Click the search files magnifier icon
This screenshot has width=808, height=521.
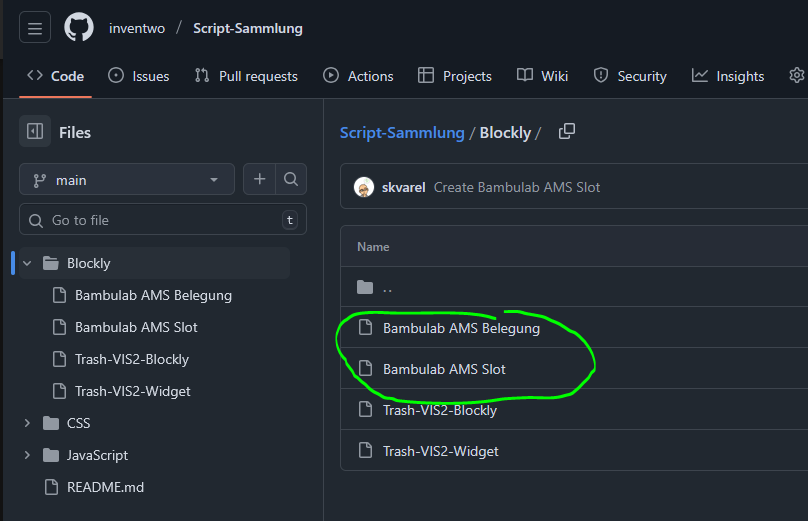(x=290, y=179)
